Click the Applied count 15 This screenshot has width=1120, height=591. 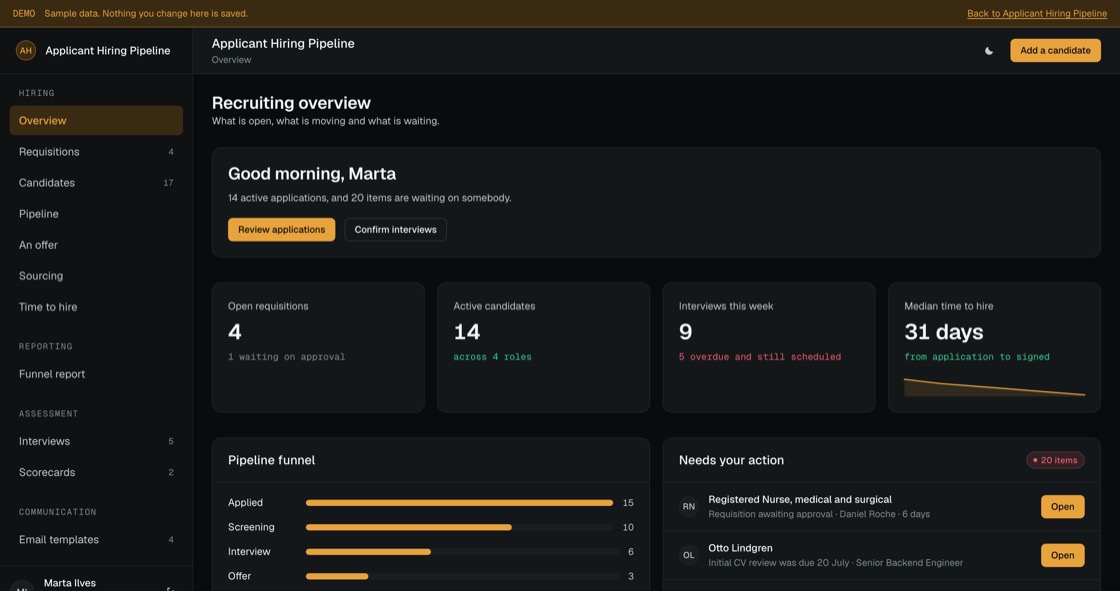628,503
